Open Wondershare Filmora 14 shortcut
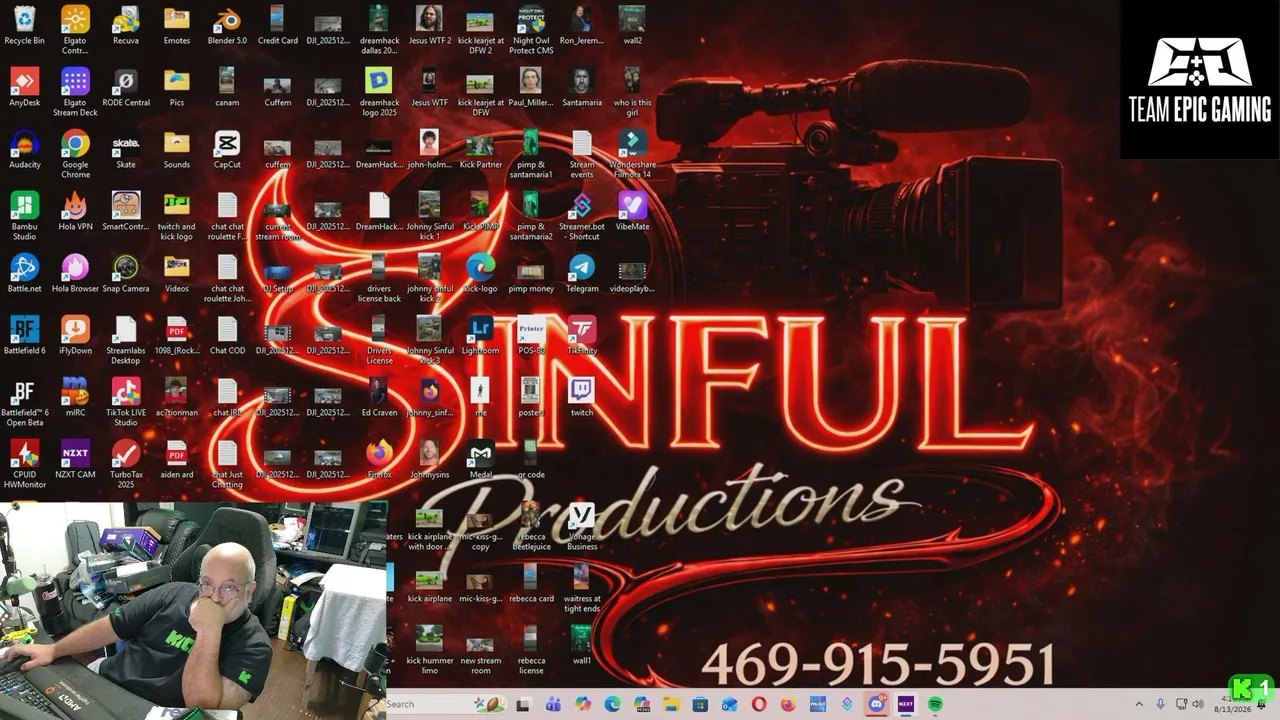Screen dimensions: 1280x720 [x=632, y=155]
